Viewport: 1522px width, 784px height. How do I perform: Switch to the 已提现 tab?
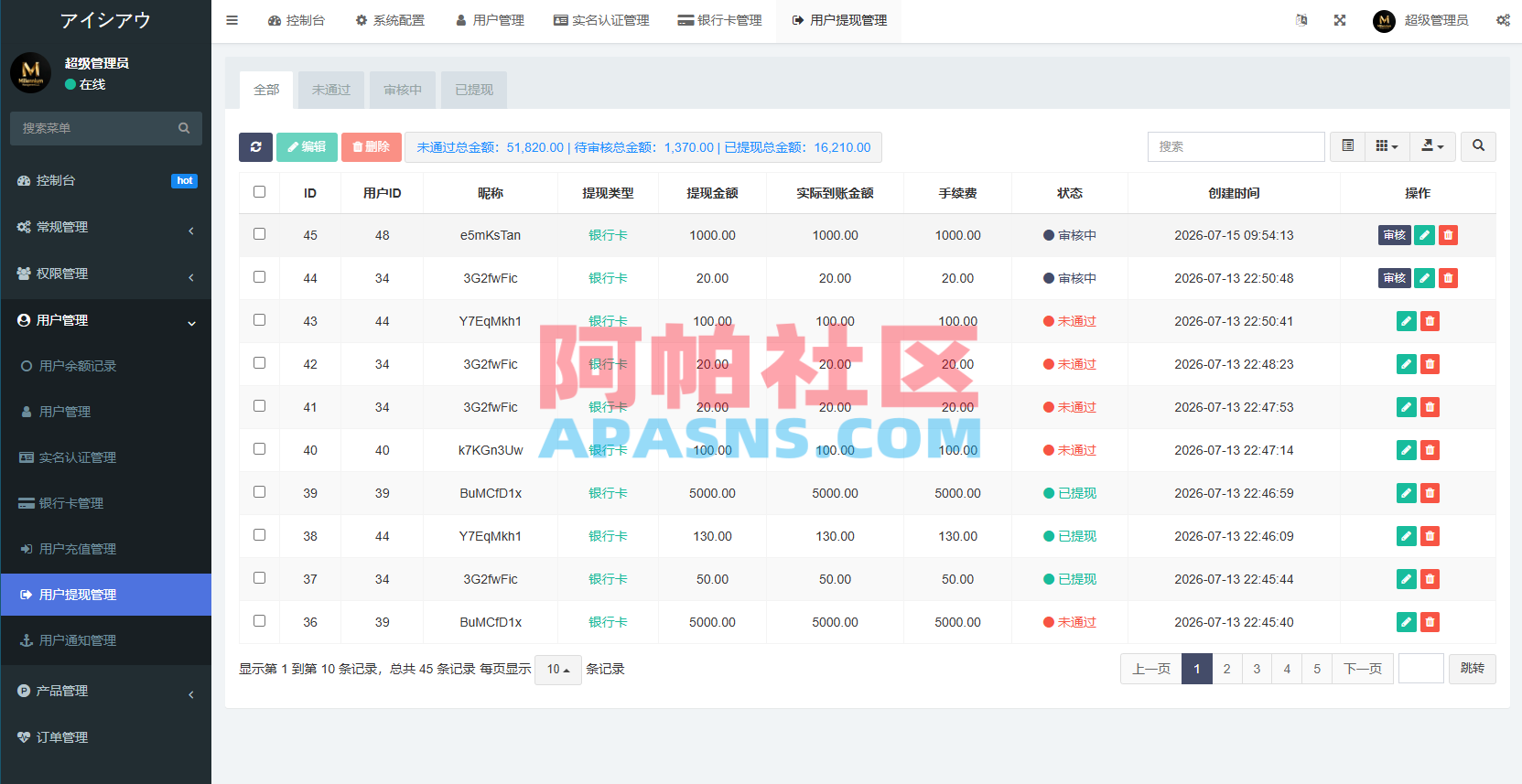pos(474,90)
